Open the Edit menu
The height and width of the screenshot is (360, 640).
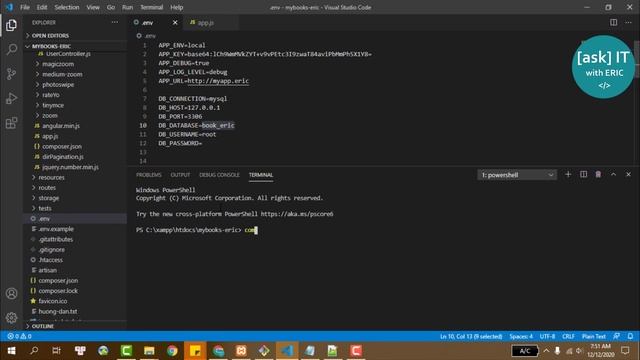42,7
